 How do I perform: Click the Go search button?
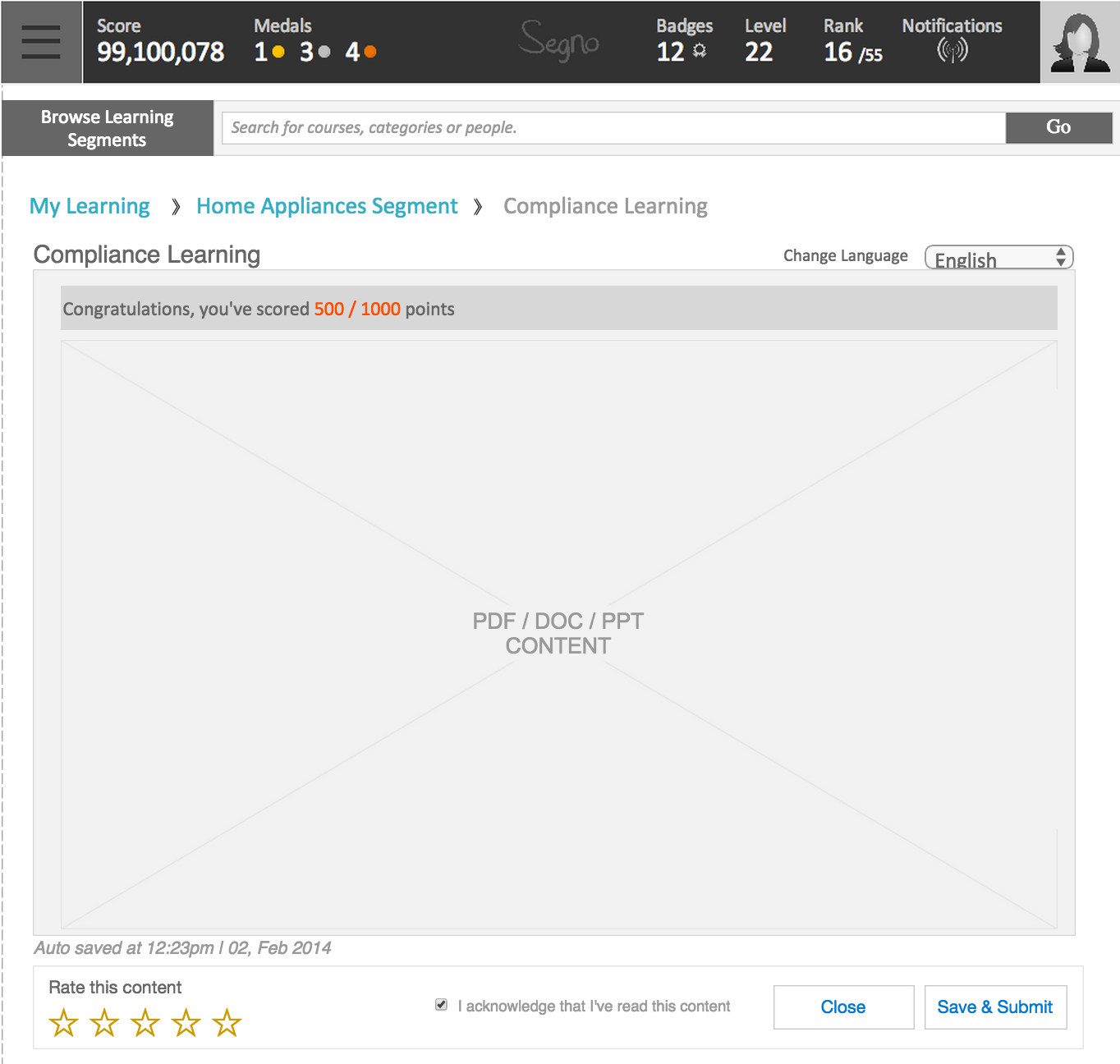1059,127
